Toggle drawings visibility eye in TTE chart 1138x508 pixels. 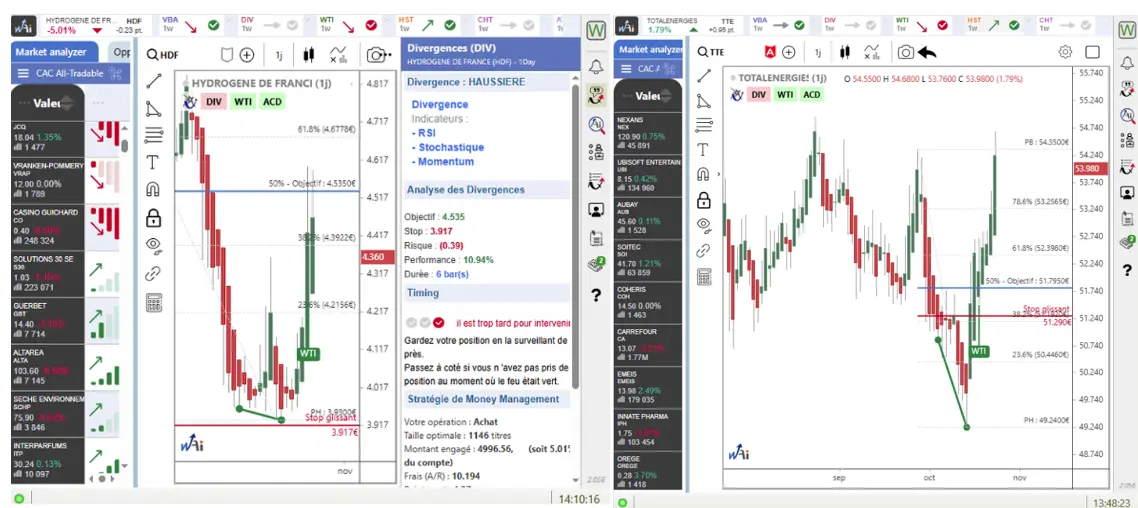click(x=703, y=225)
